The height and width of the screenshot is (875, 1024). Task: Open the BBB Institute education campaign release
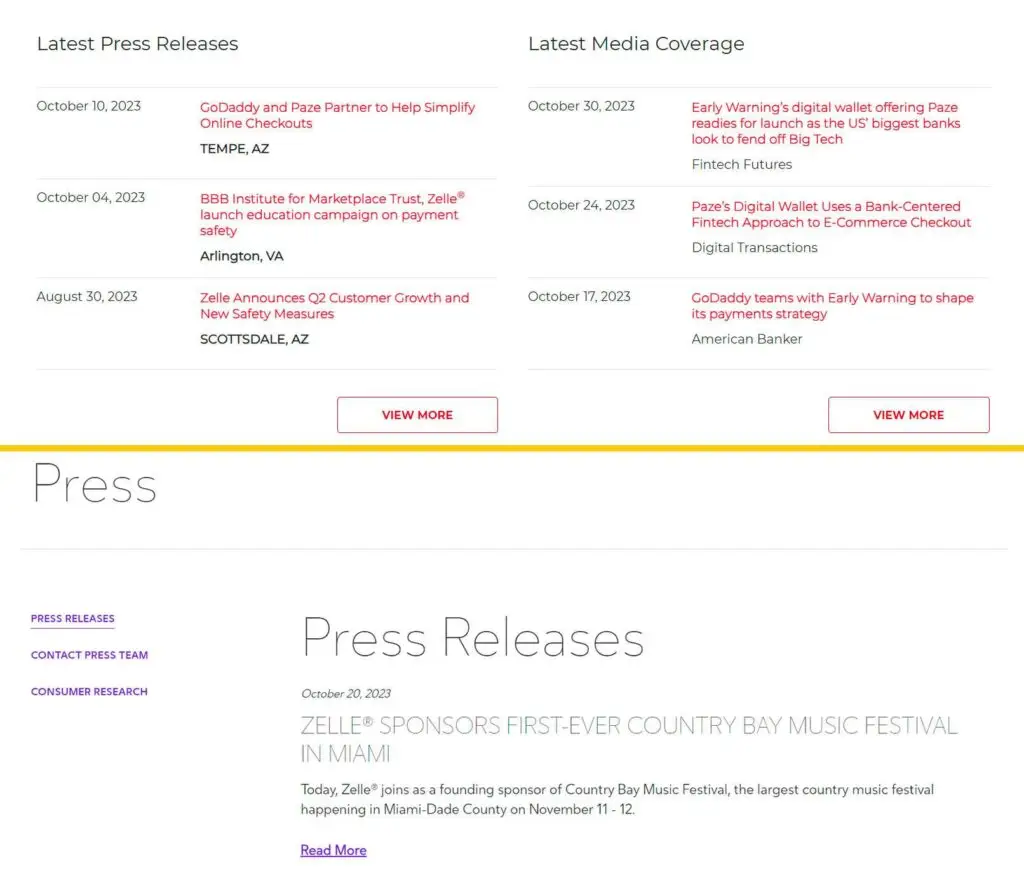pyautogui.click(x=330, y=214)
